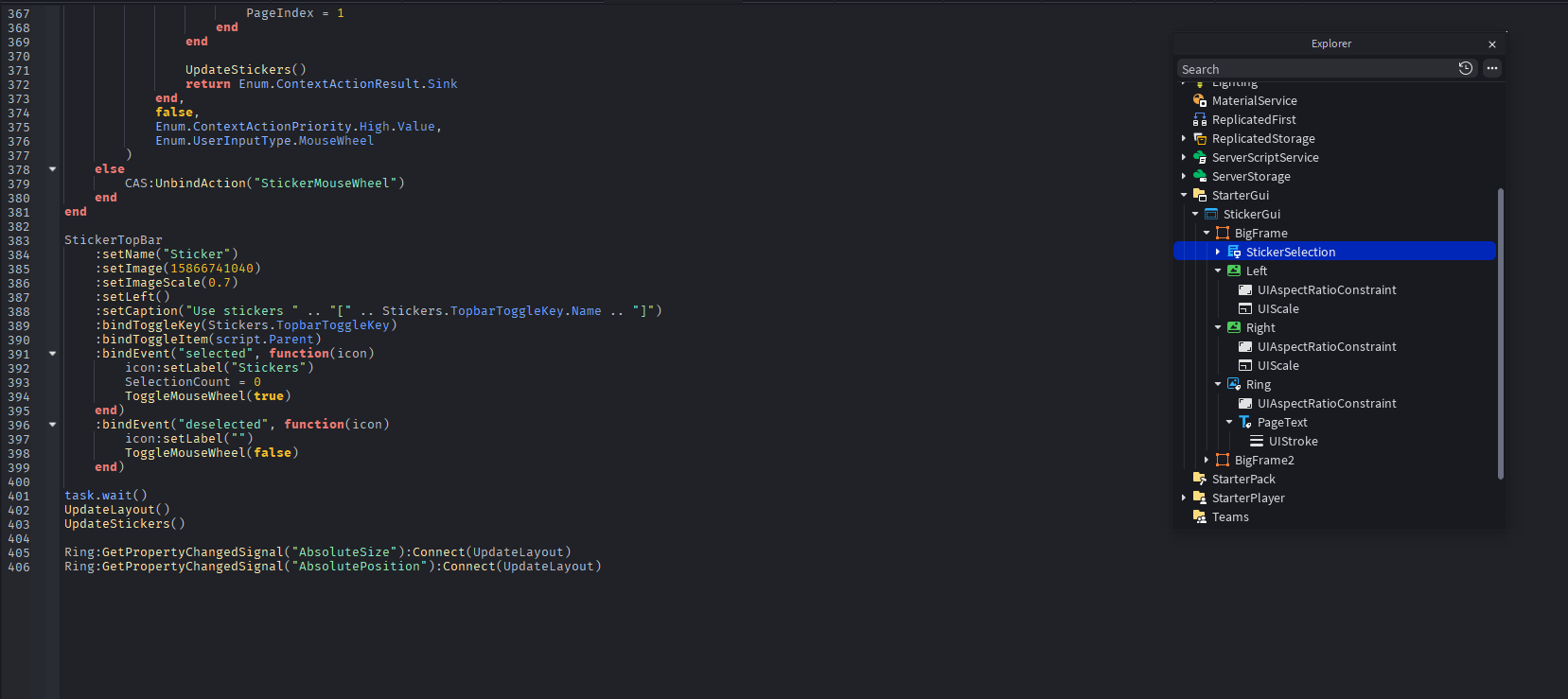Select the StarterPlayer icon
Viewport: 1568px width, 699px height.
coord(1200,498)
